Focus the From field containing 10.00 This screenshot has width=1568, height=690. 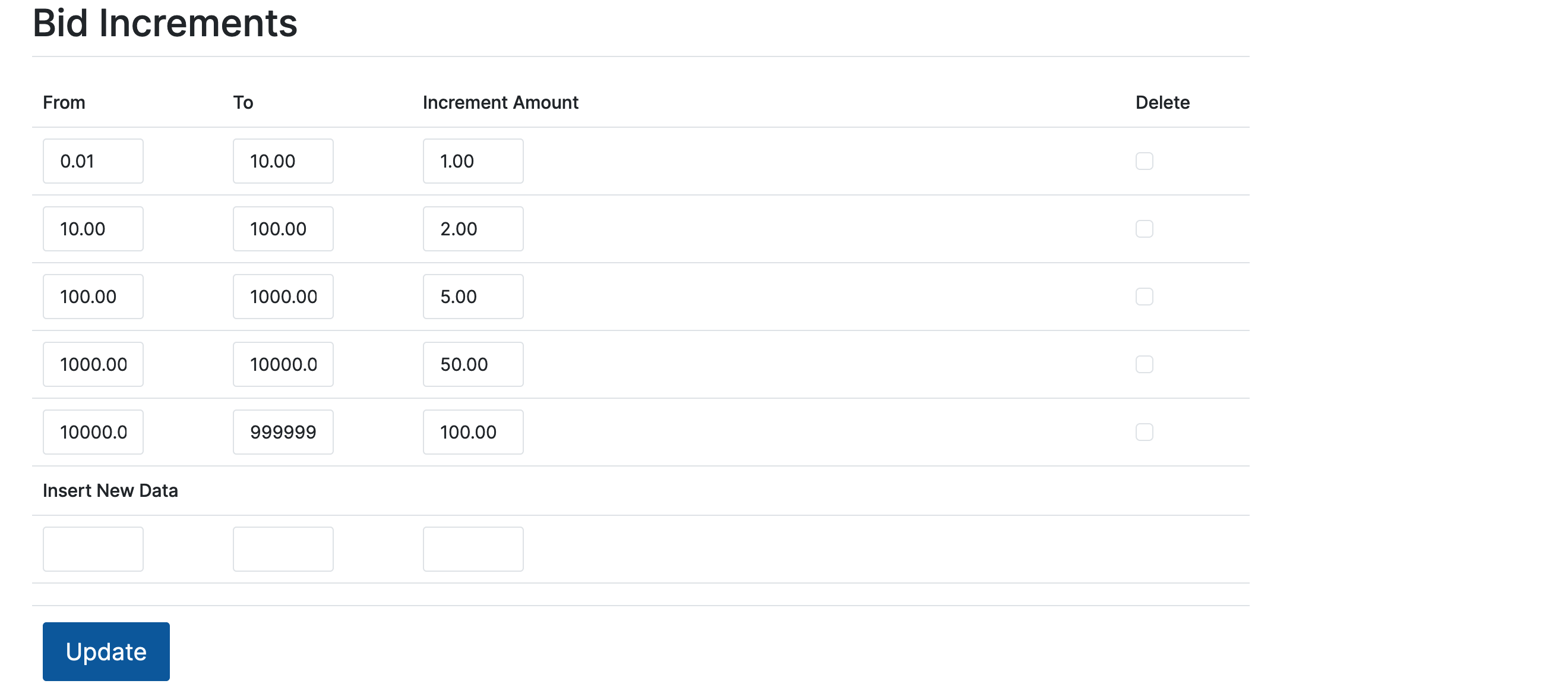click(93, 228)
